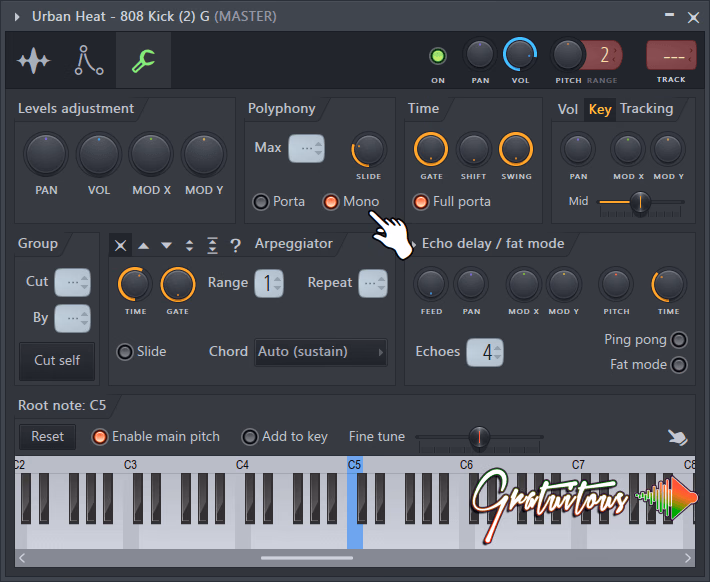
Task: Click the Cut self button
Action: coord(57,361)
